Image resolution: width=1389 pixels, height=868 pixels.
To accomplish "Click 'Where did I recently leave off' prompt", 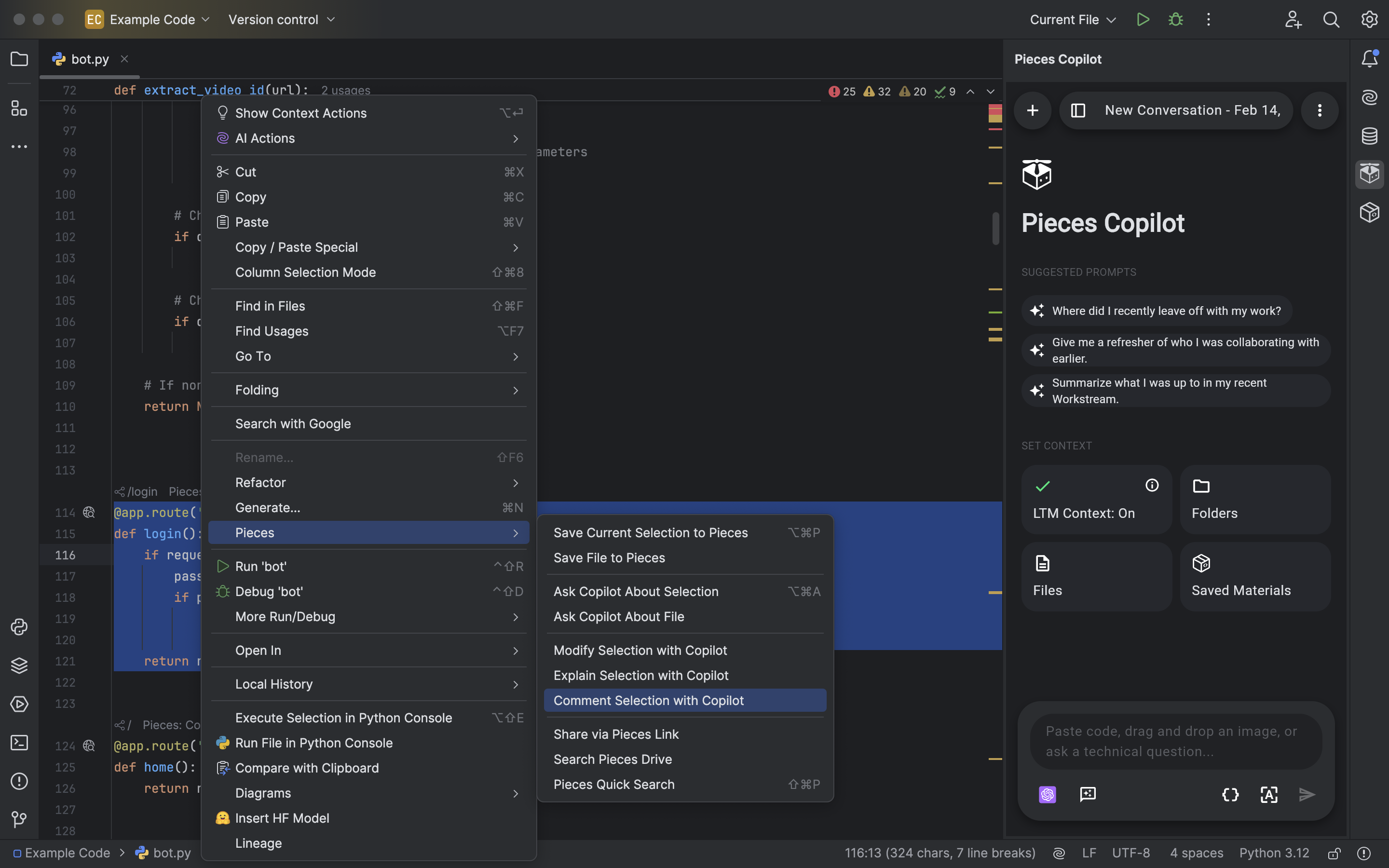I will click(1157, 311).
